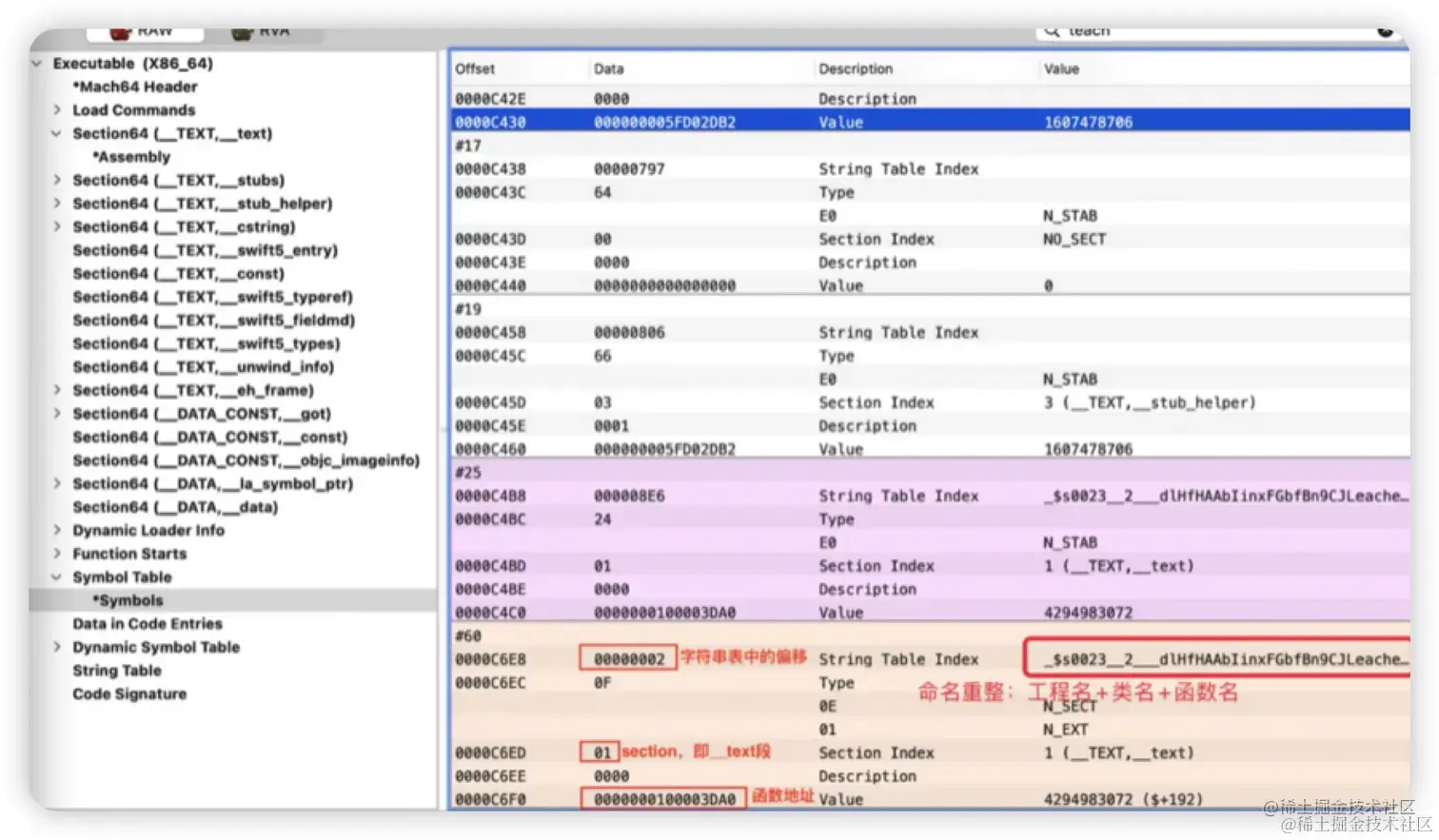Select the Load Commands label
This screenshot has width=1439, height=840.
point(134,110)
